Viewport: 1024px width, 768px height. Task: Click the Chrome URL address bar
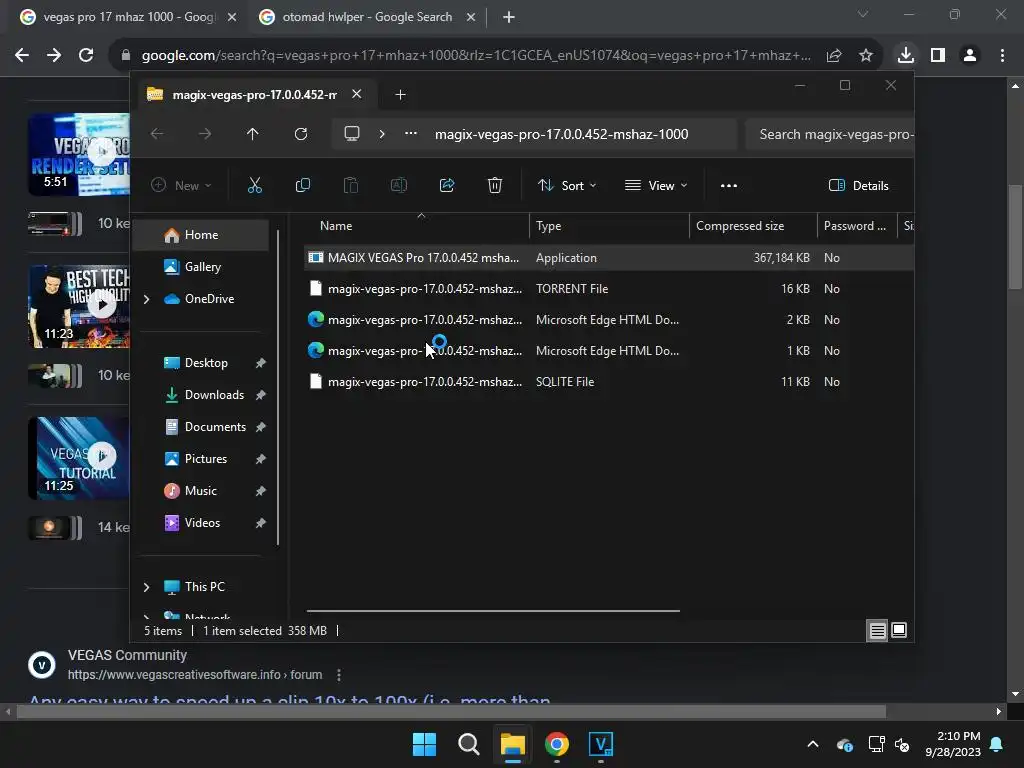[x=475, y=56]
